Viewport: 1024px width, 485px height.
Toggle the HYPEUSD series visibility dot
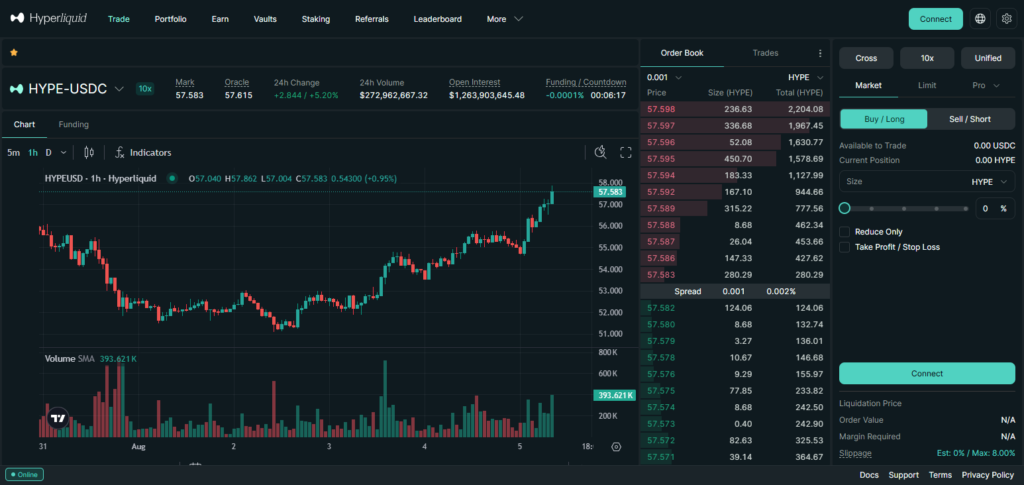point(172,178)
